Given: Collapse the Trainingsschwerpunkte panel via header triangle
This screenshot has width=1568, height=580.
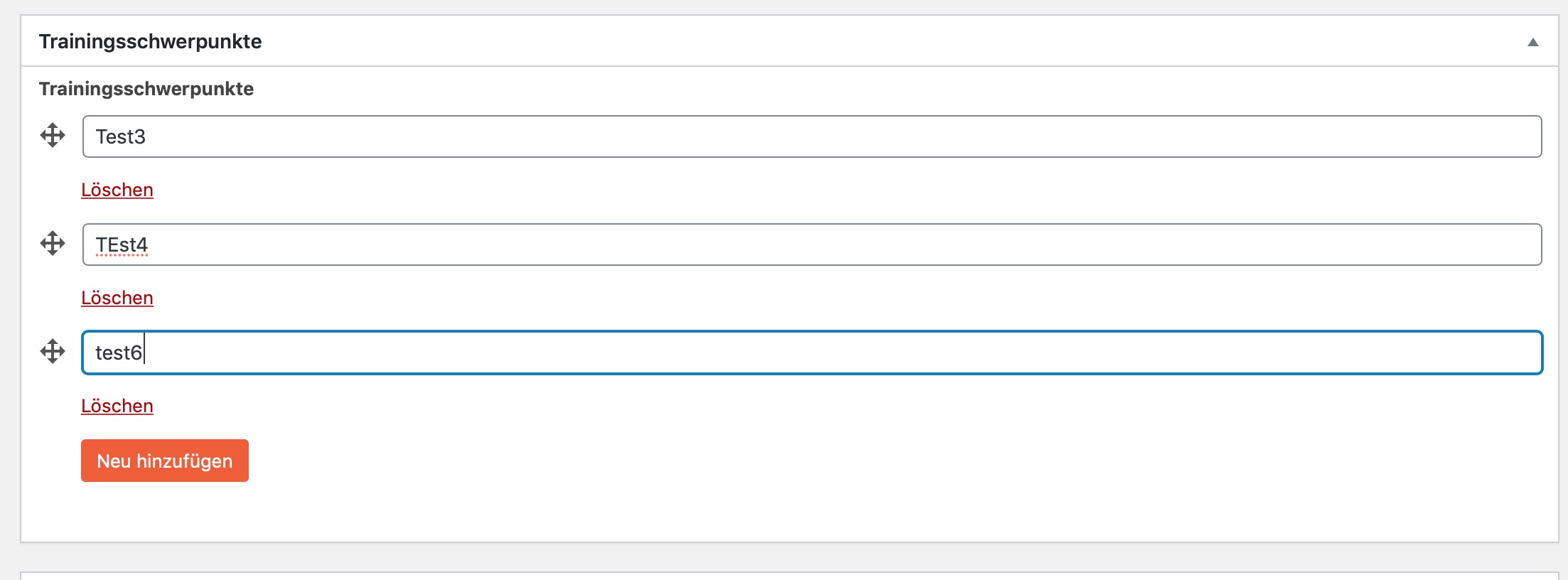Looking at the screenshot, I should 1533,42.
